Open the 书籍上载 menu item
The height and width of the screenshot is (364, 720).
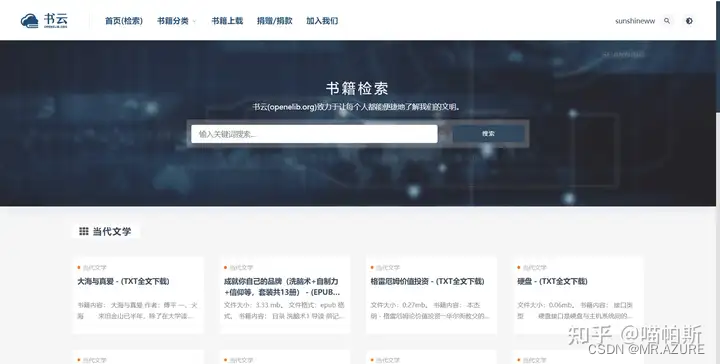227,21
